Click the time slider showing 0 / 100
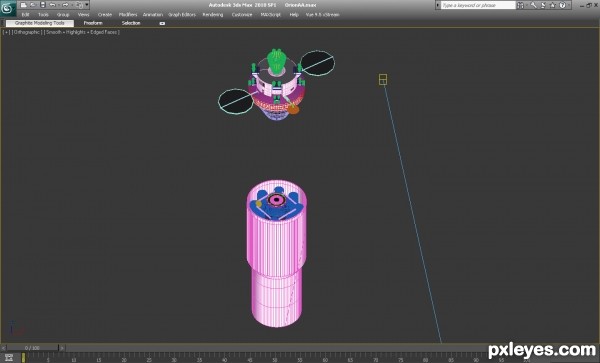This screenshot has width=600, height=363. click(32, 348)
